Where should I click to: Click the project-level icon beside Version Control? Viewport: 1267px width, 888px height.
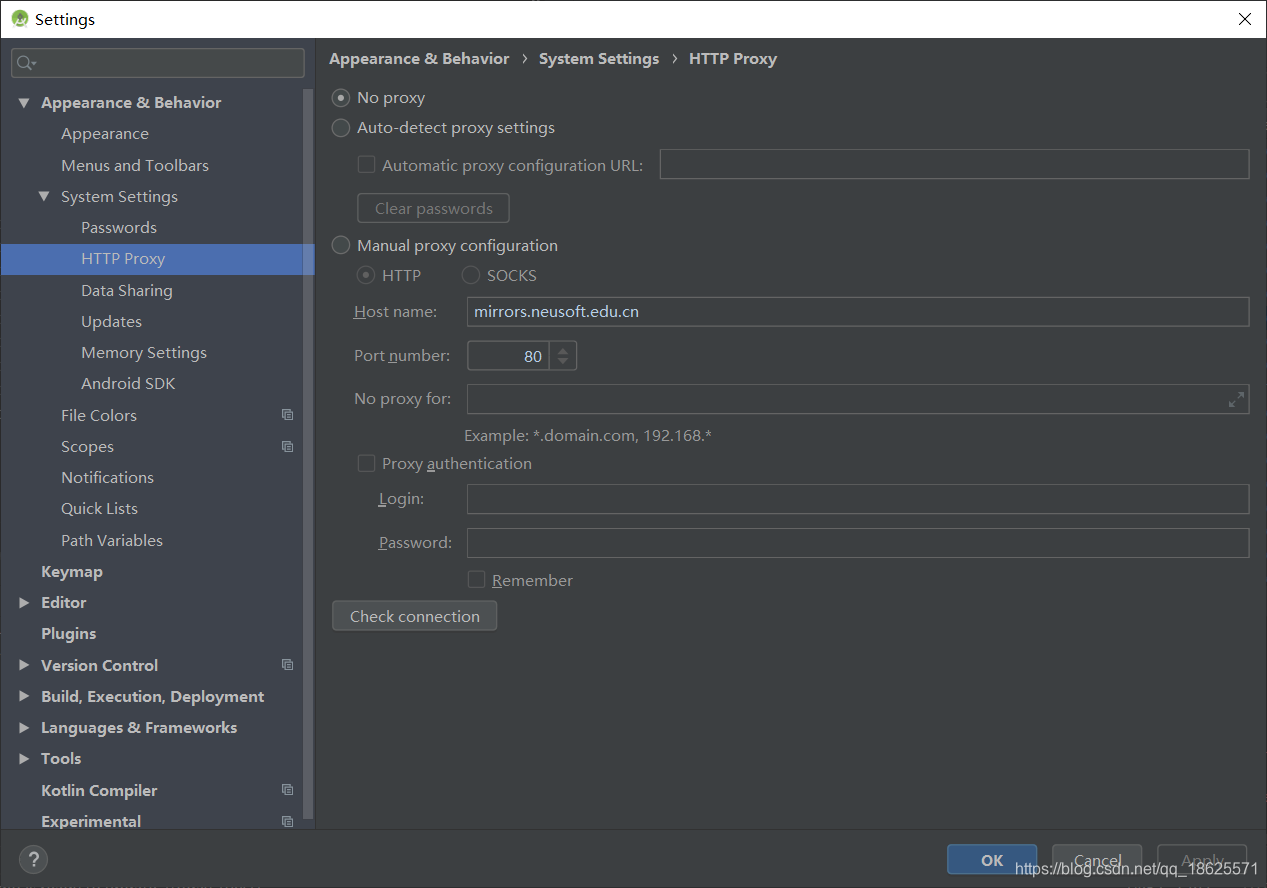click(287, 665)
